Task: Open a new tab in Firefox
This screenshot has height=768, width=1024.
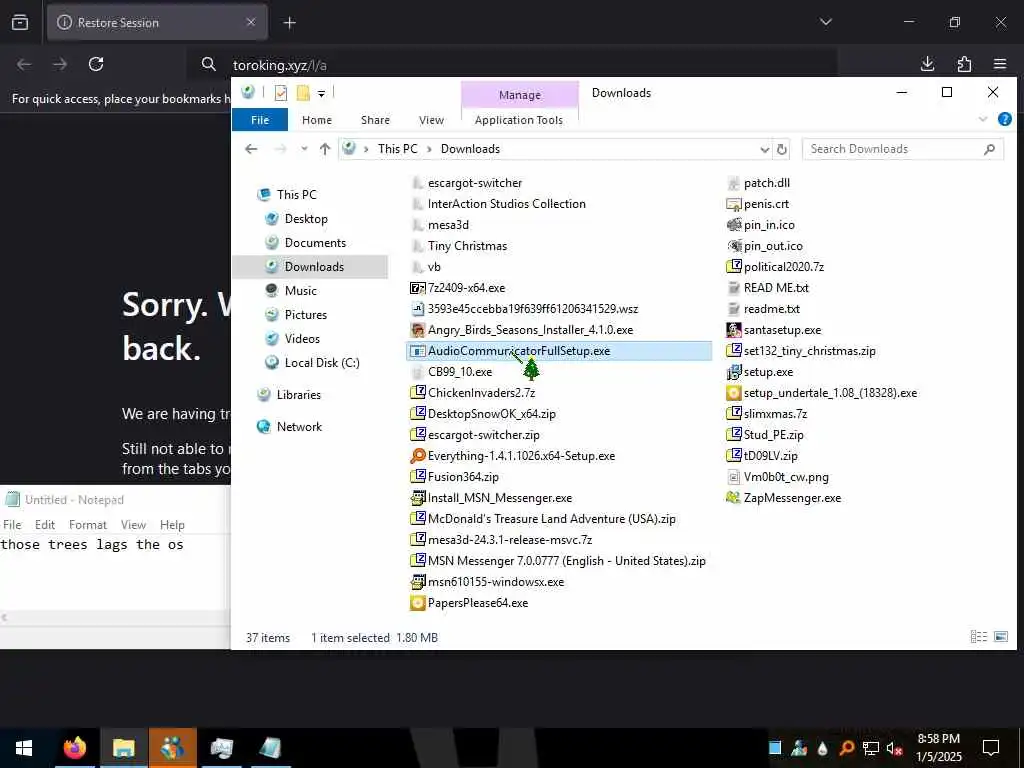Action: (x=289, y=23)
